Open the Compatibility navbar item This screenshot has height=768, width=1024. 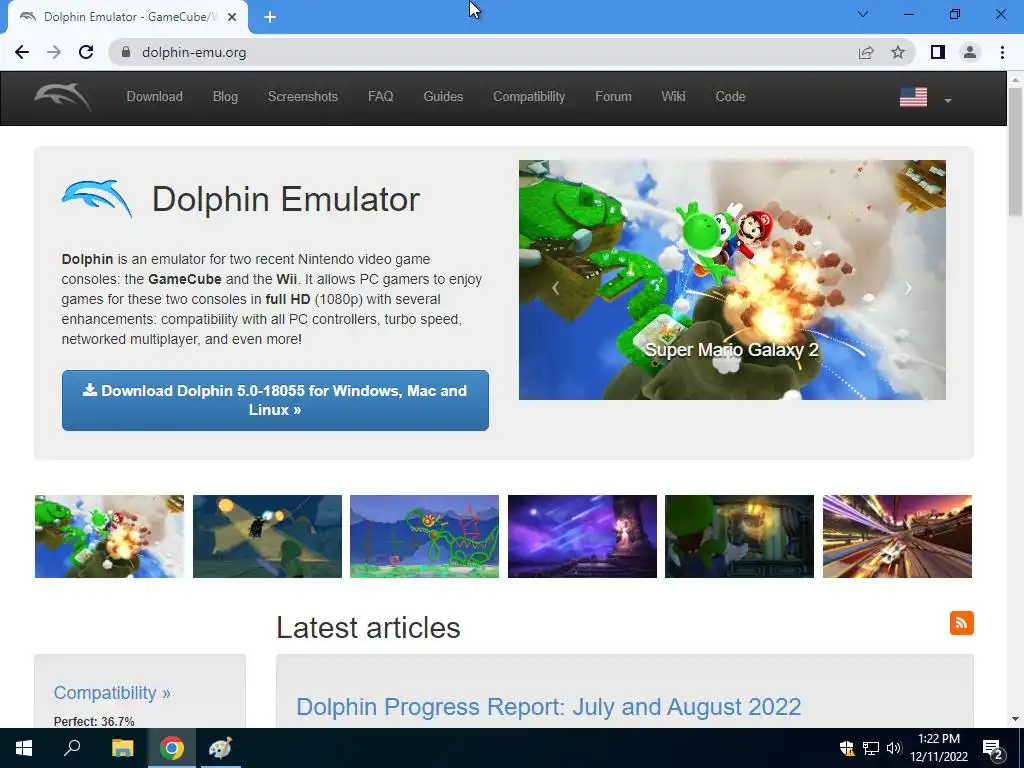[x=529, y=97]
